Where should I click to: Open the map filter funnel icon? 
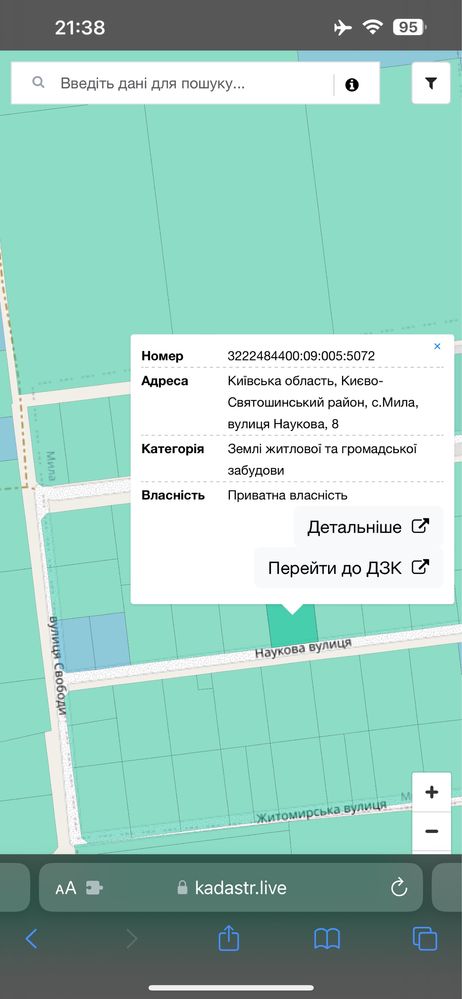[x=431, y=83]
